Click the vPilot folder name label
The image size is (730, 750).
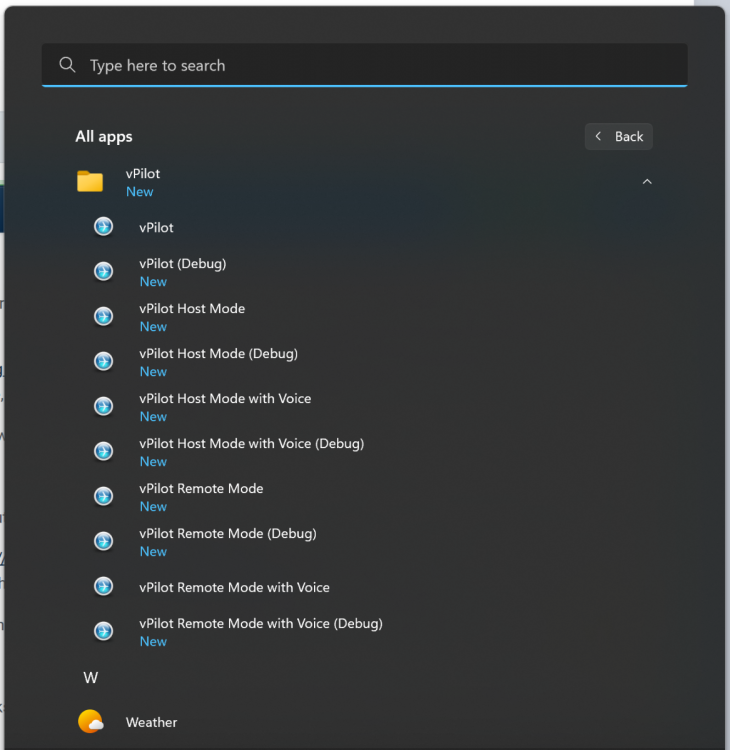(143, 174)
